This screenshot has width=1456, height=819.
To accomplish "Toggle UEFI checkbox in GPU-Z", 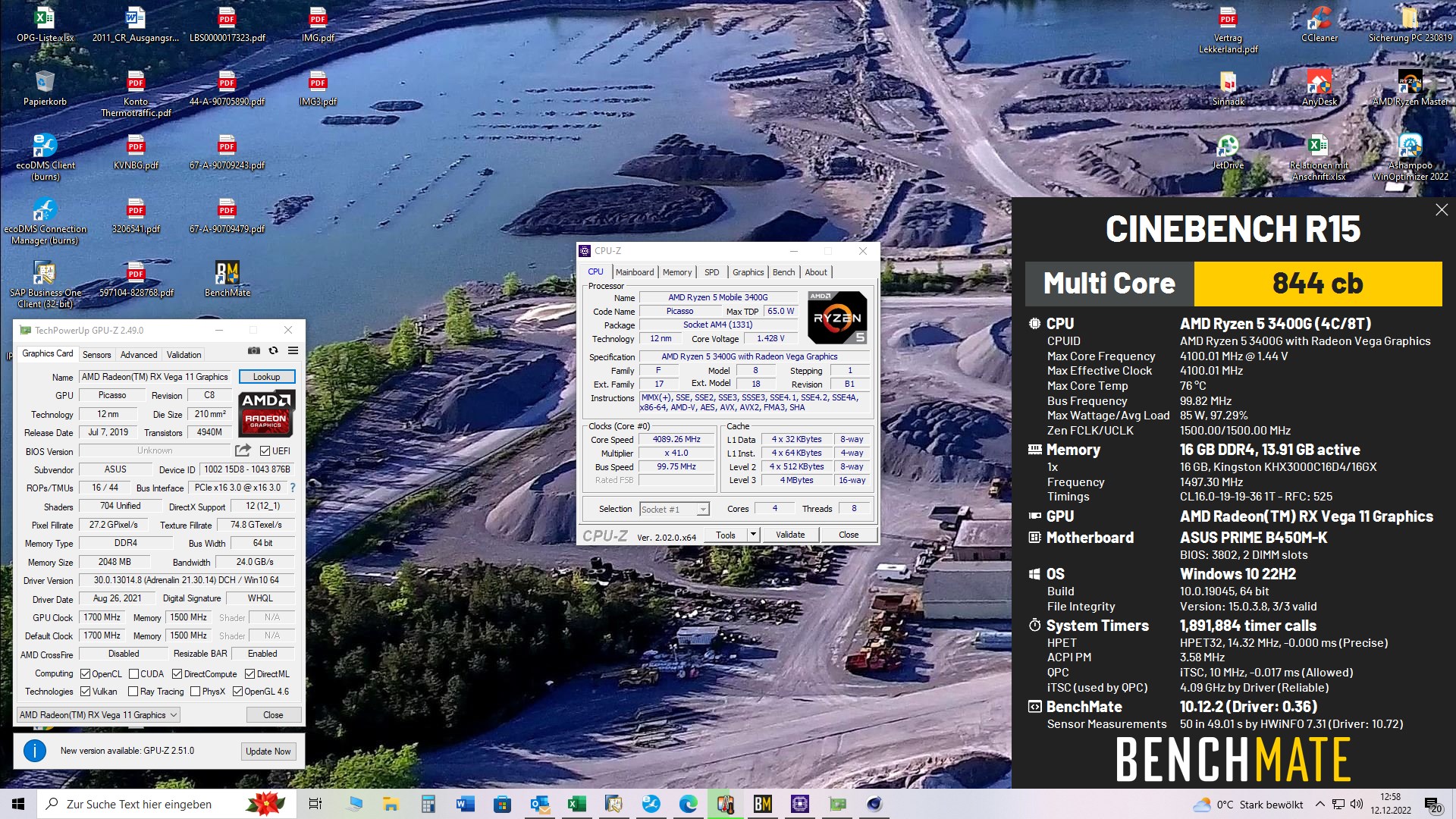I will coord(265,450).
